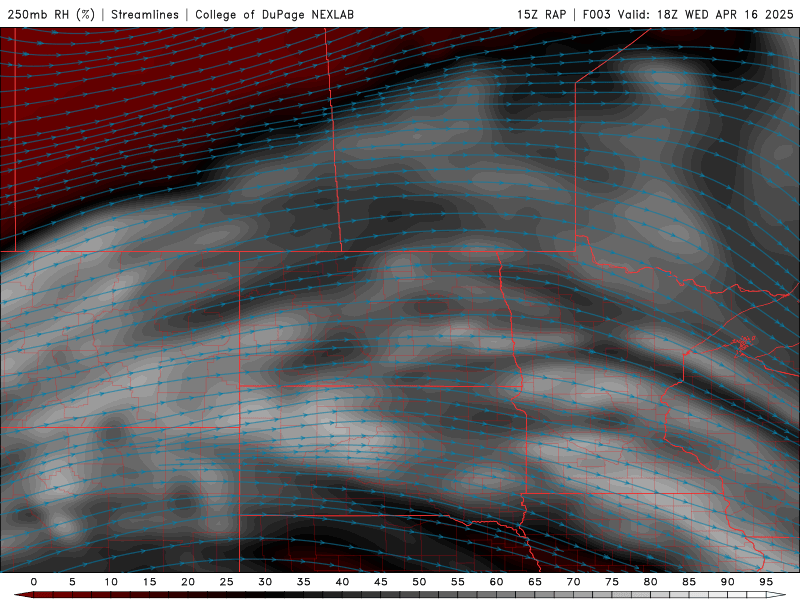
Task: Click the colorbar label '35'
Action: coord(304,582)
